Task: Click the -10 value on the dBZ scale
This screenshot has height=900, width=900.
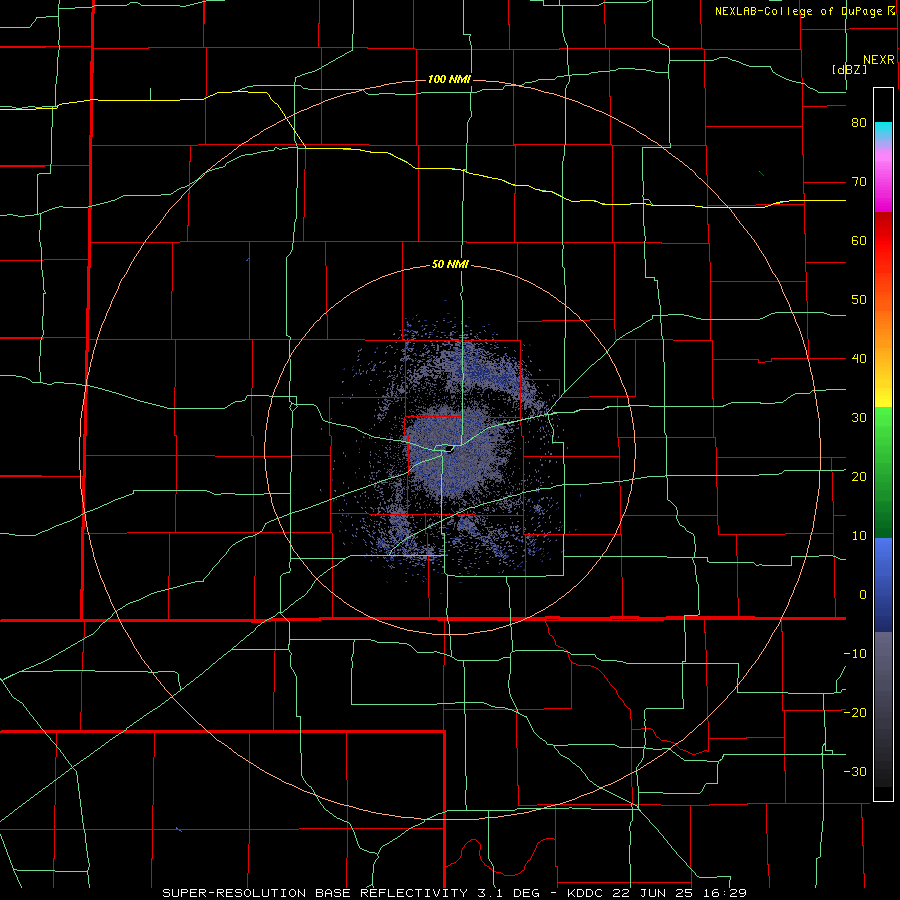Action: 855,653
